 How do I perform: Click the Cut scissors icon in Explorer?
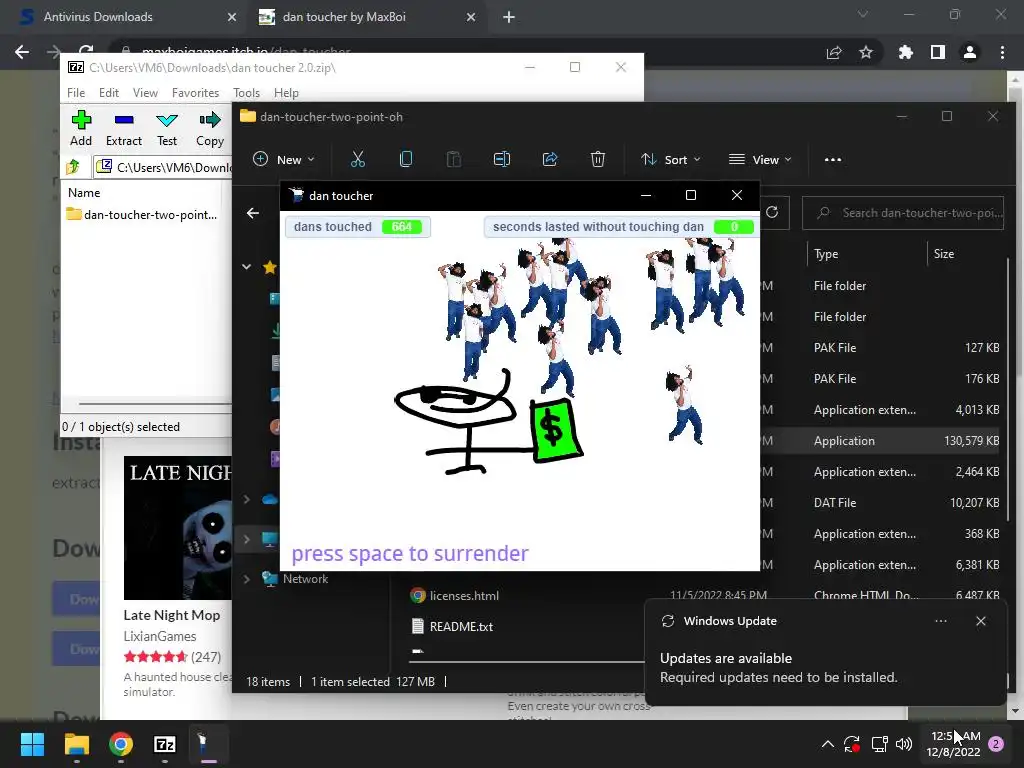358,159
